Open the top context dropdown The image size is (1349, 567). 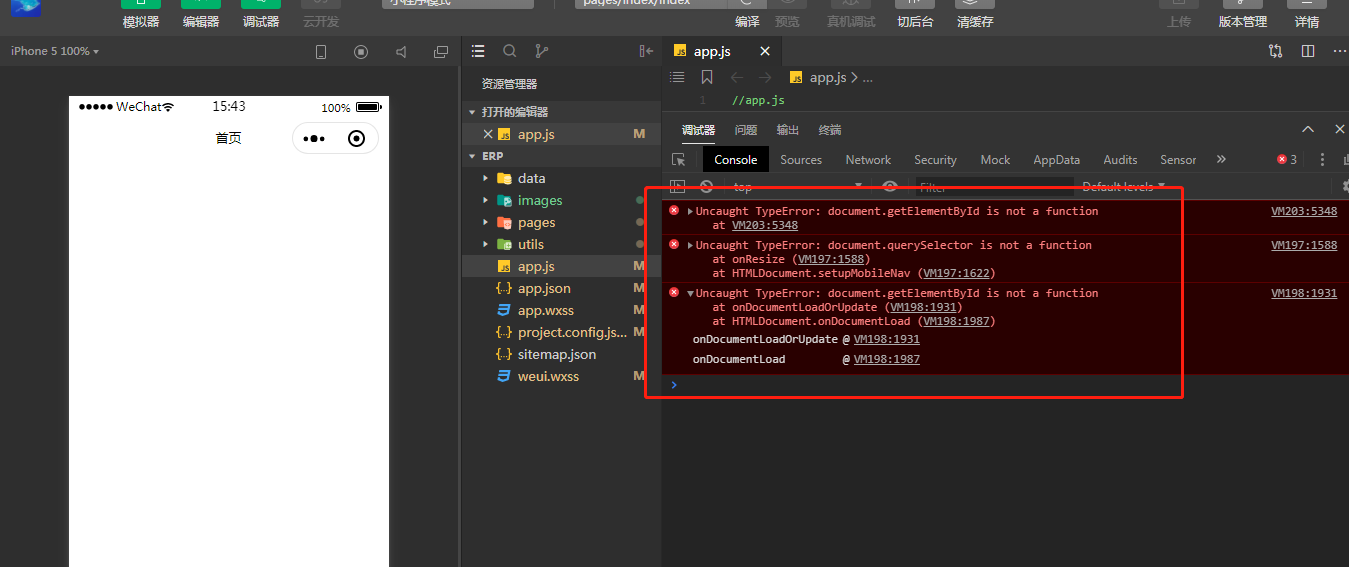tap(798, 187)
